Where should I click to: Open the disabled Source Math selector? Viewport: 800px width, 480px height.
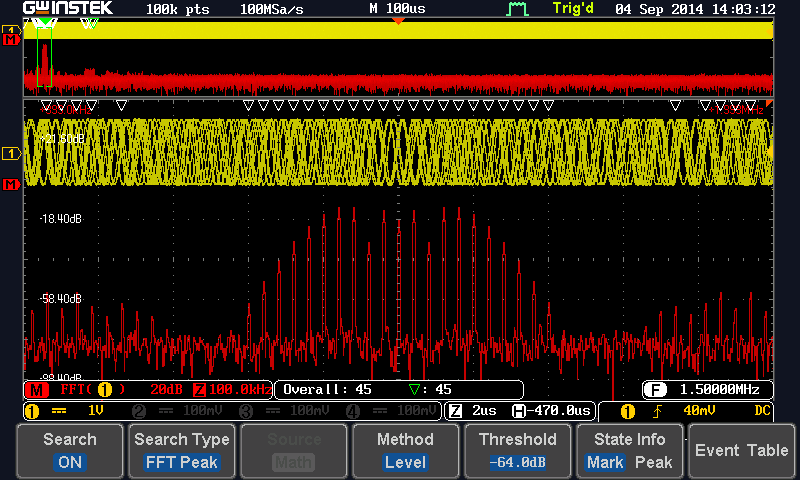pyautogui.click(x=294, y=450)
